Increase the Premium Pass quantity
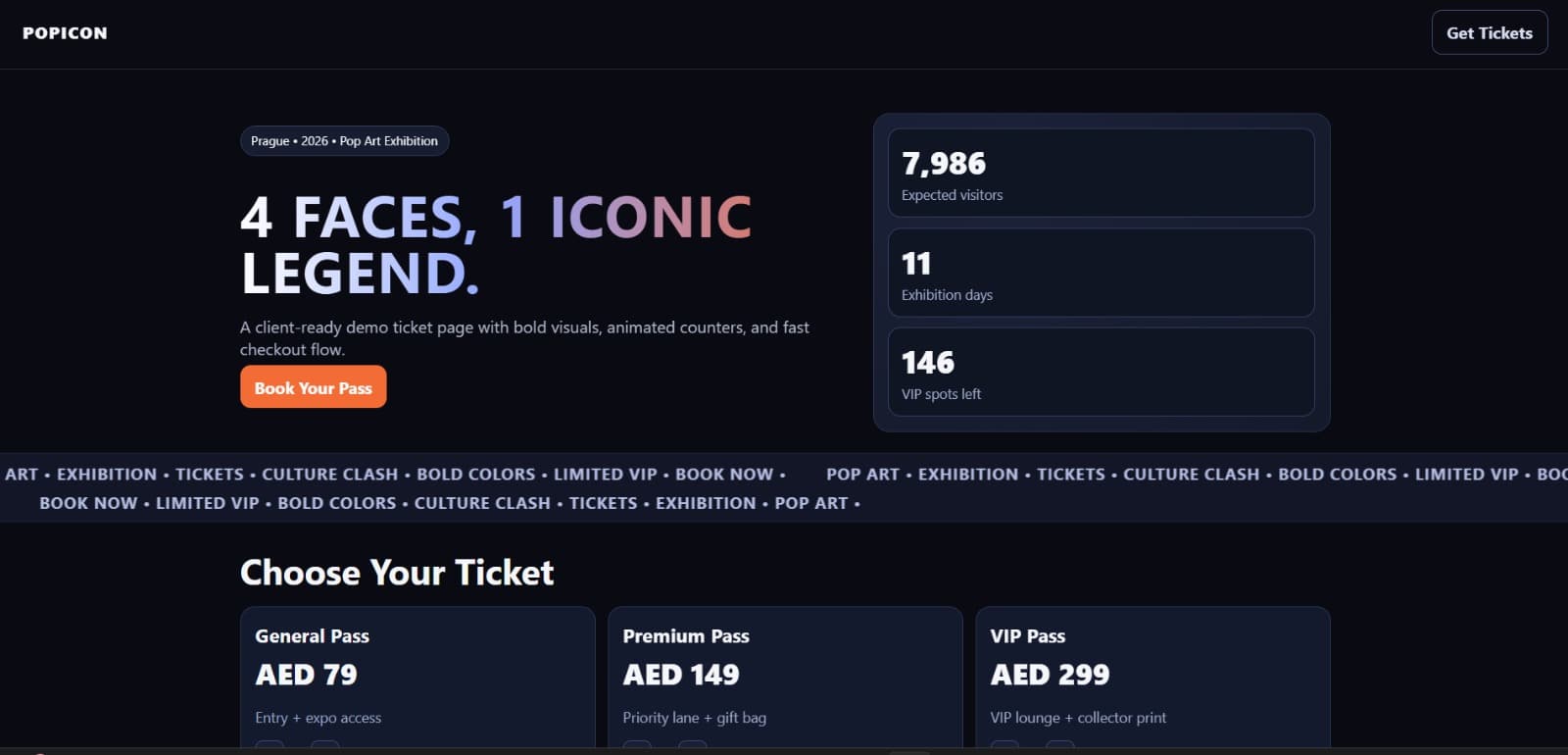 point(693,748)
